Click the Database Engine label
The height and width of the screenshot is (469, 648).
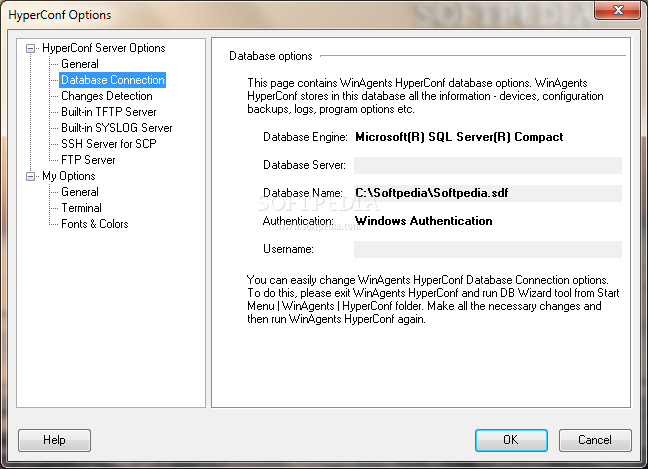[305, 137]
